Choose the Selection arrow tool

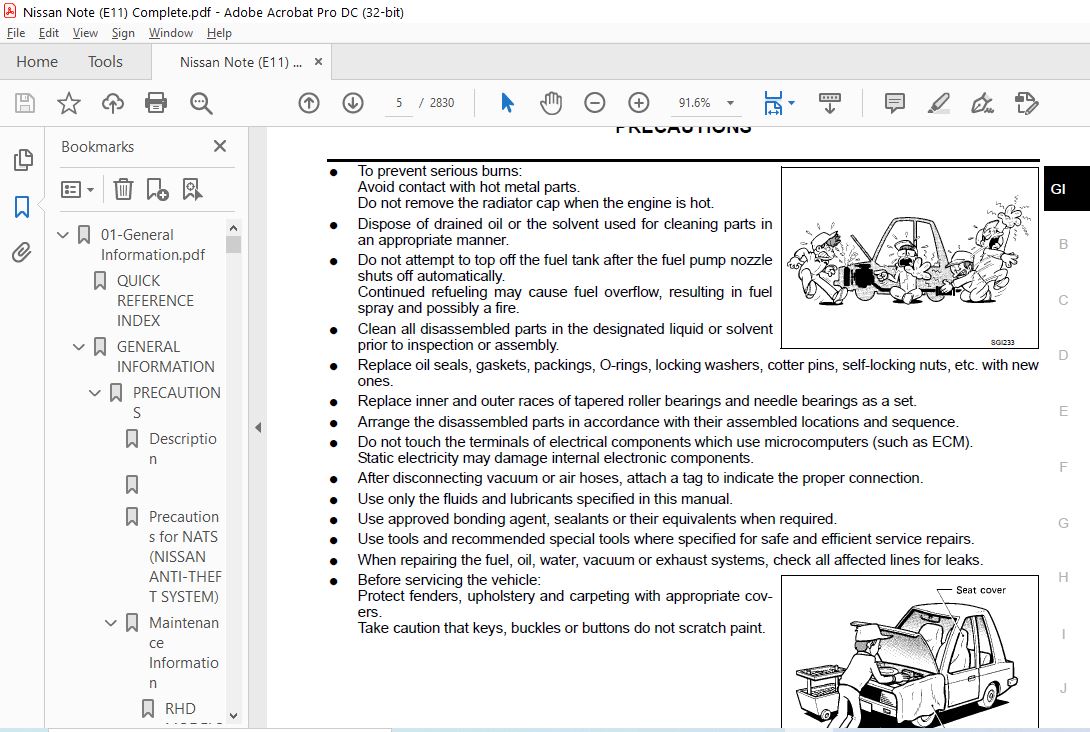pos(507,104)
